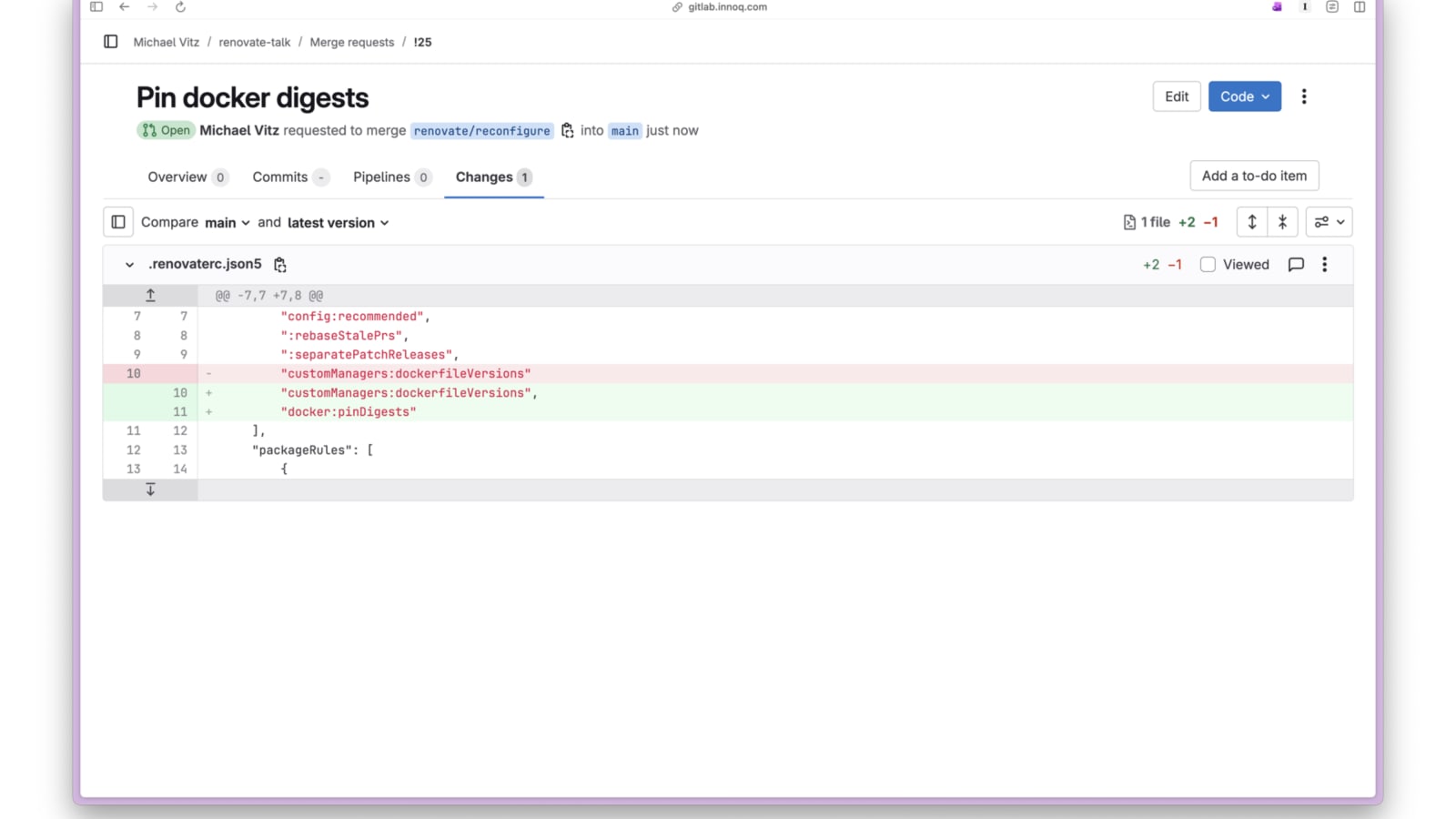This screenshot has width=1456, height=819.
Task: Click the Open status badge
Action: pyautogui.click(x=166, y=130)
